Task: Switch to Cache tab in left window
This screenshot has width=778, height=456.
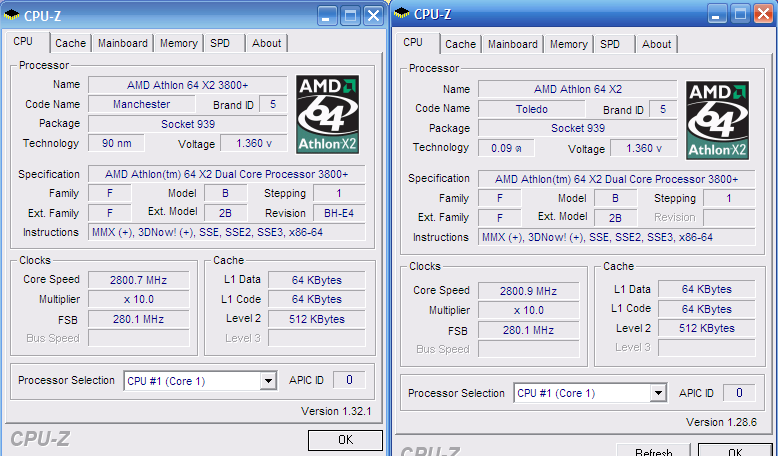Action: pyautogui.click(x=70, y=43)
